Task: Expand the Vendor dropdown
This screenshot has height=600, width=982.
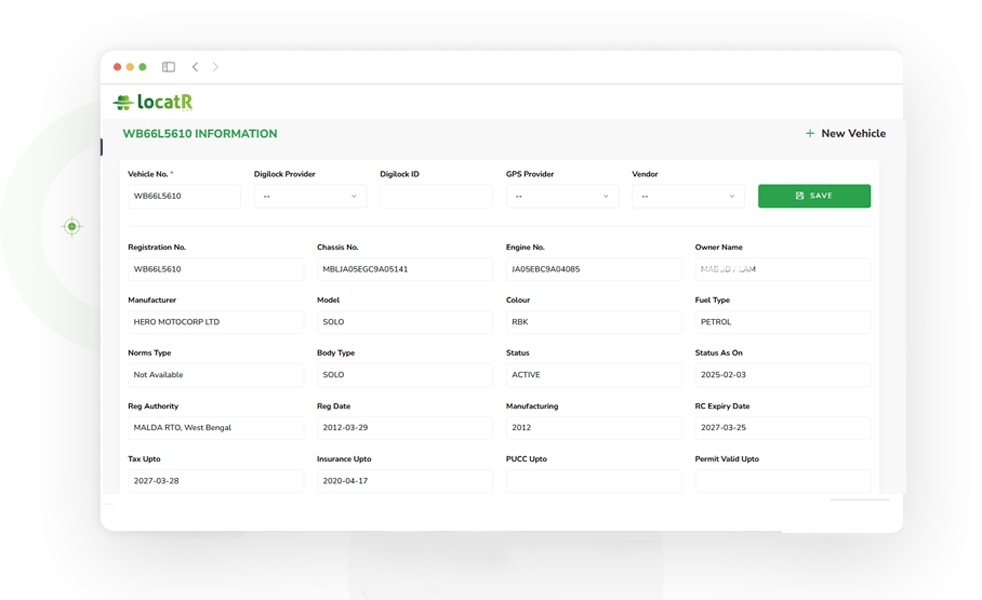Action: 688,196
